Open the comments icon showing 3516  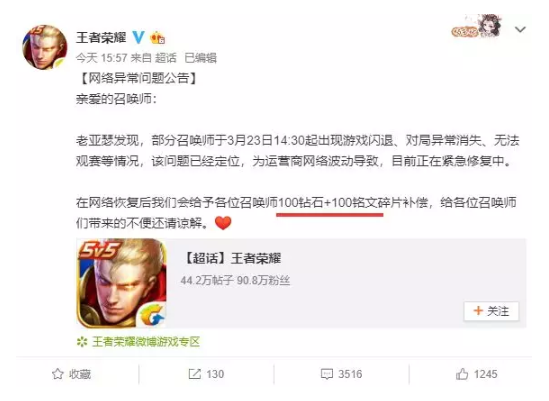[x=327, y=374]
